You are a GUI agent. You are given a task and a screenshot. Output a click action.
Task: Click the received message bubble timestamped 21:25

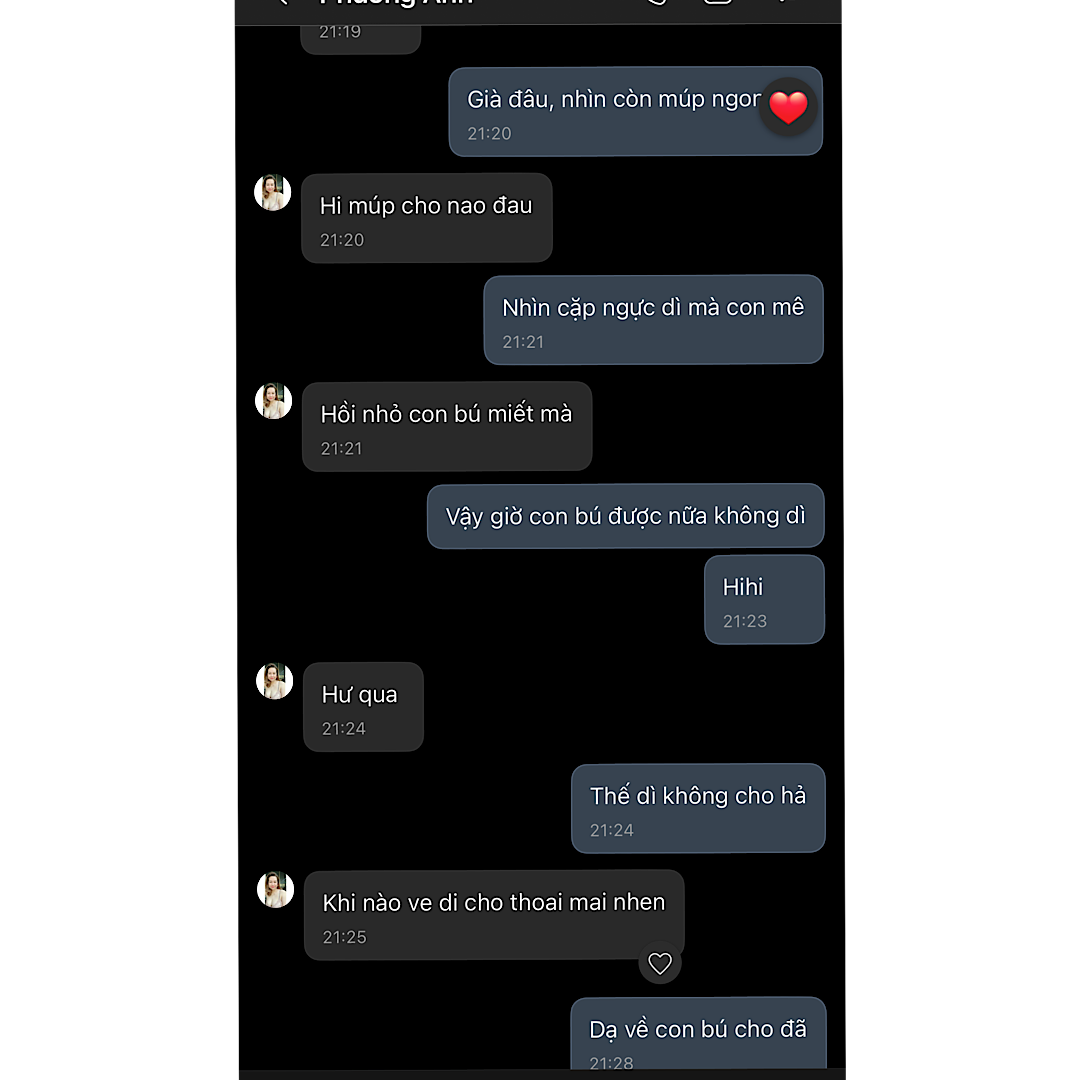click(x=494, y=915)
